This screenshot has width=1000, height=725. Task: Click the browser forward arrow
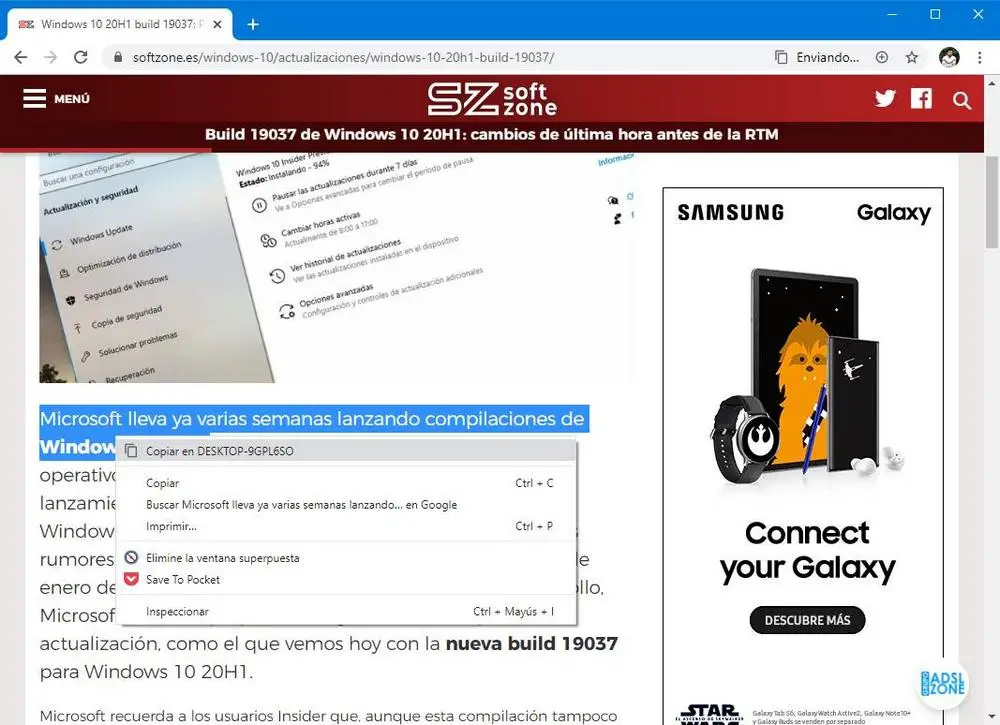(x=50, y=57)
